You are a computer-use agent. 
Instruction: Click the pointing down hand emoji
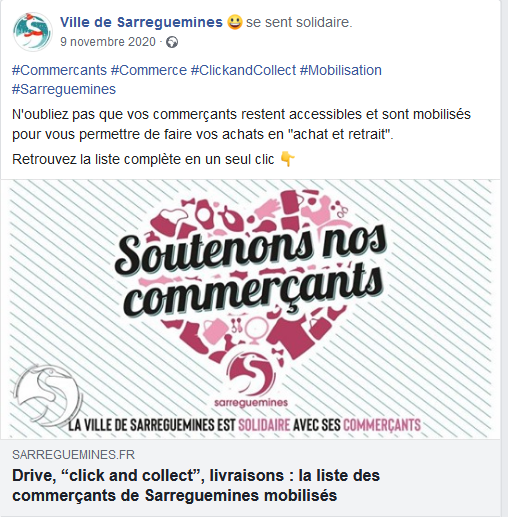tap(287, 159)
